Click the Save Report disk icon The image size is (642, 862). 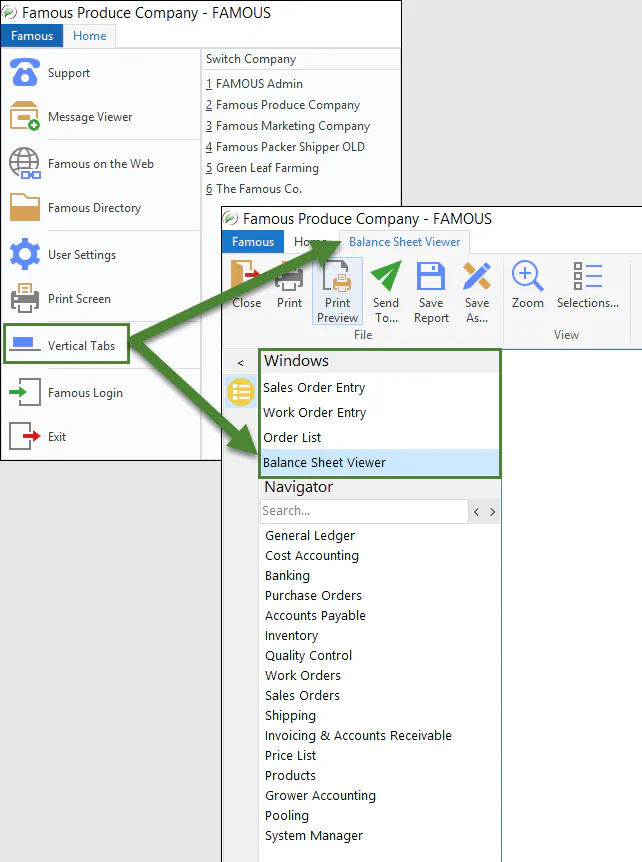point(431,275)
